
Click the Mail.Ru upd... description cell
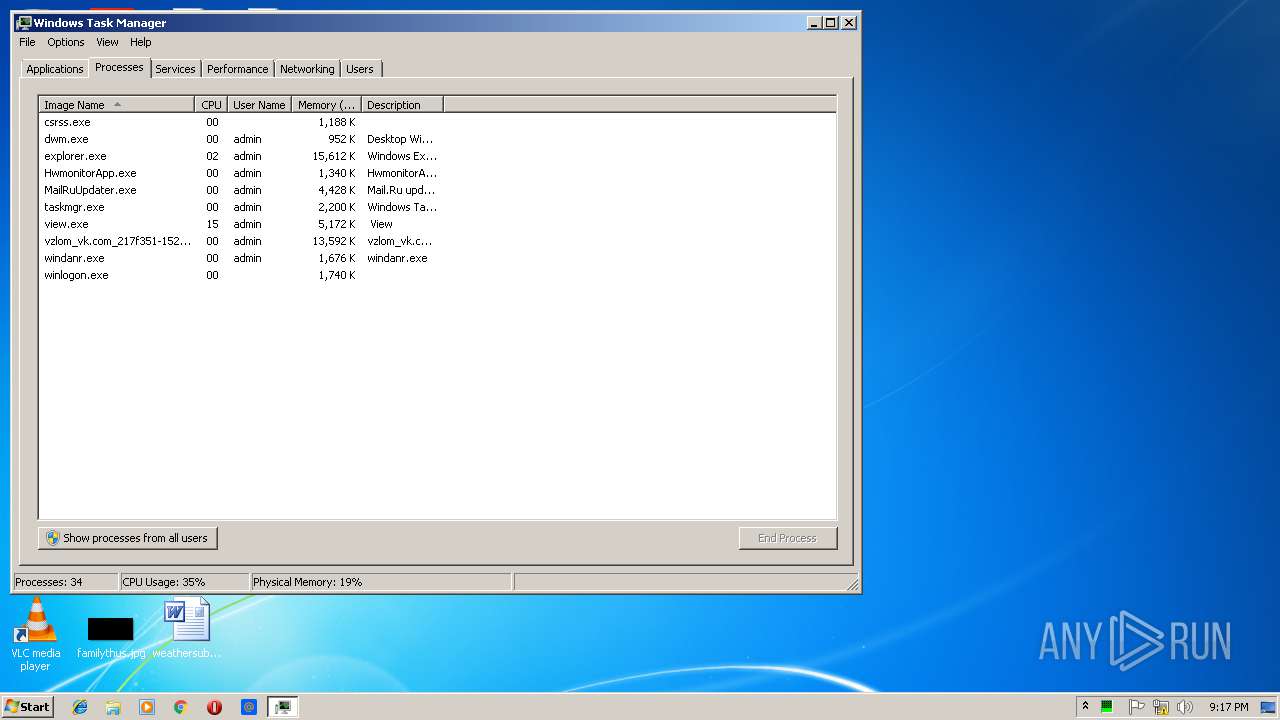401,190
